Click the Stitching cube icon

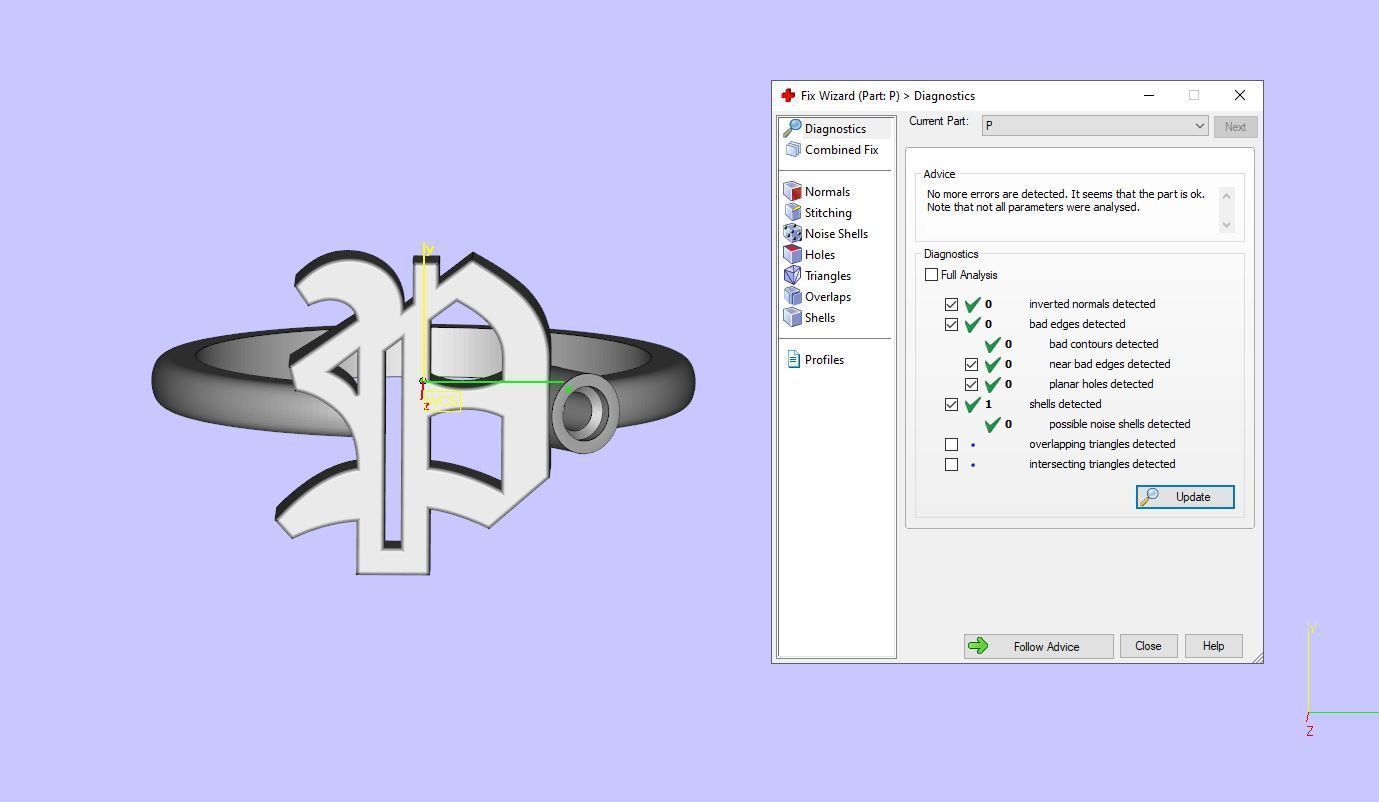click(793, 212)
